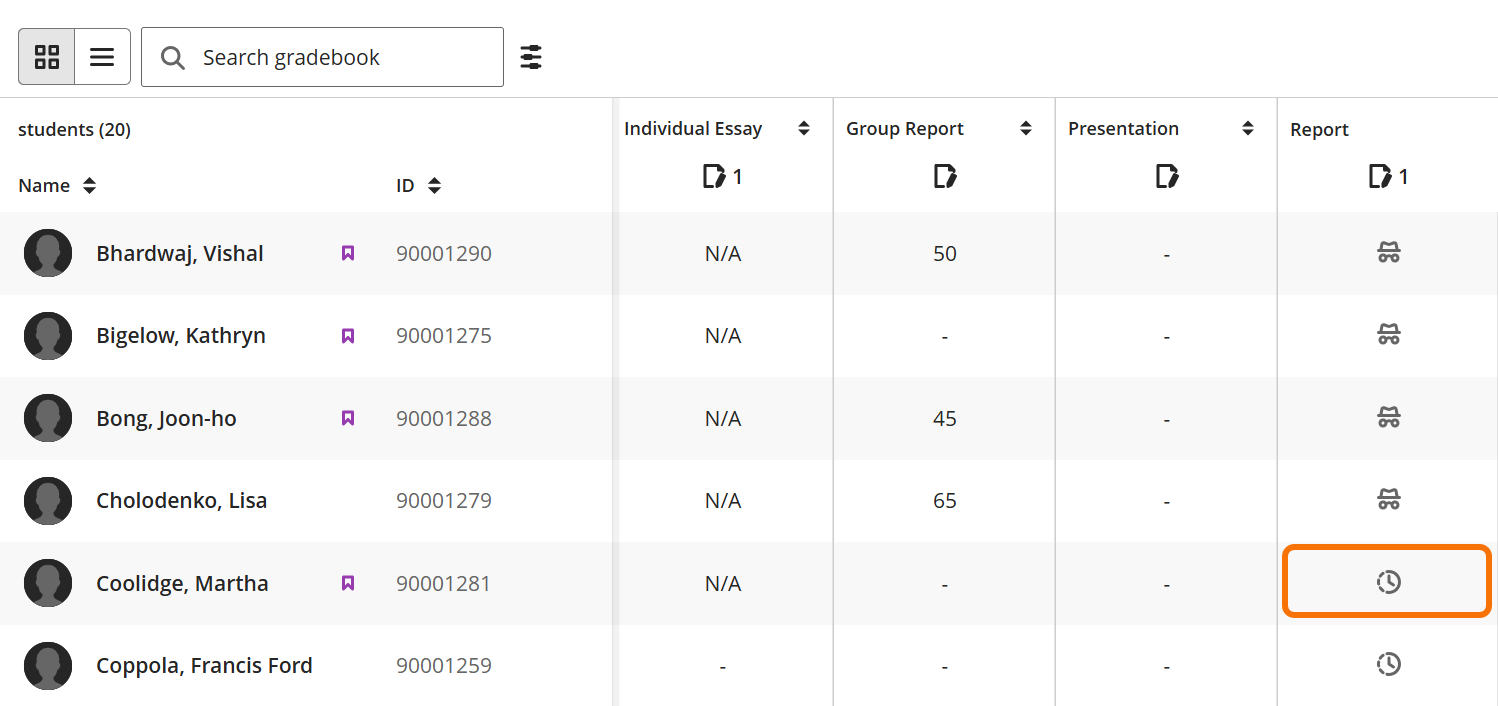Open student Coppola, Francis Ford
This screenshot has height=706, width=1498.
[204, 665]
